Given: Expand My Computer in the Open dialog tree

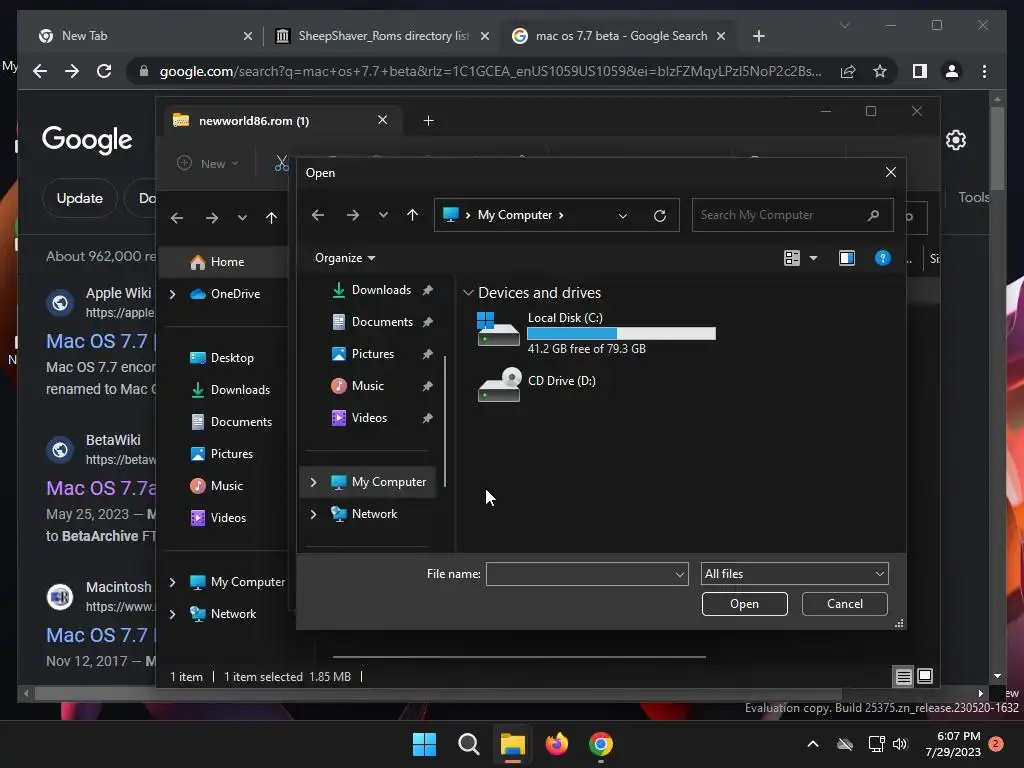Looking at the screenshot, I should (x=313, y=482).
